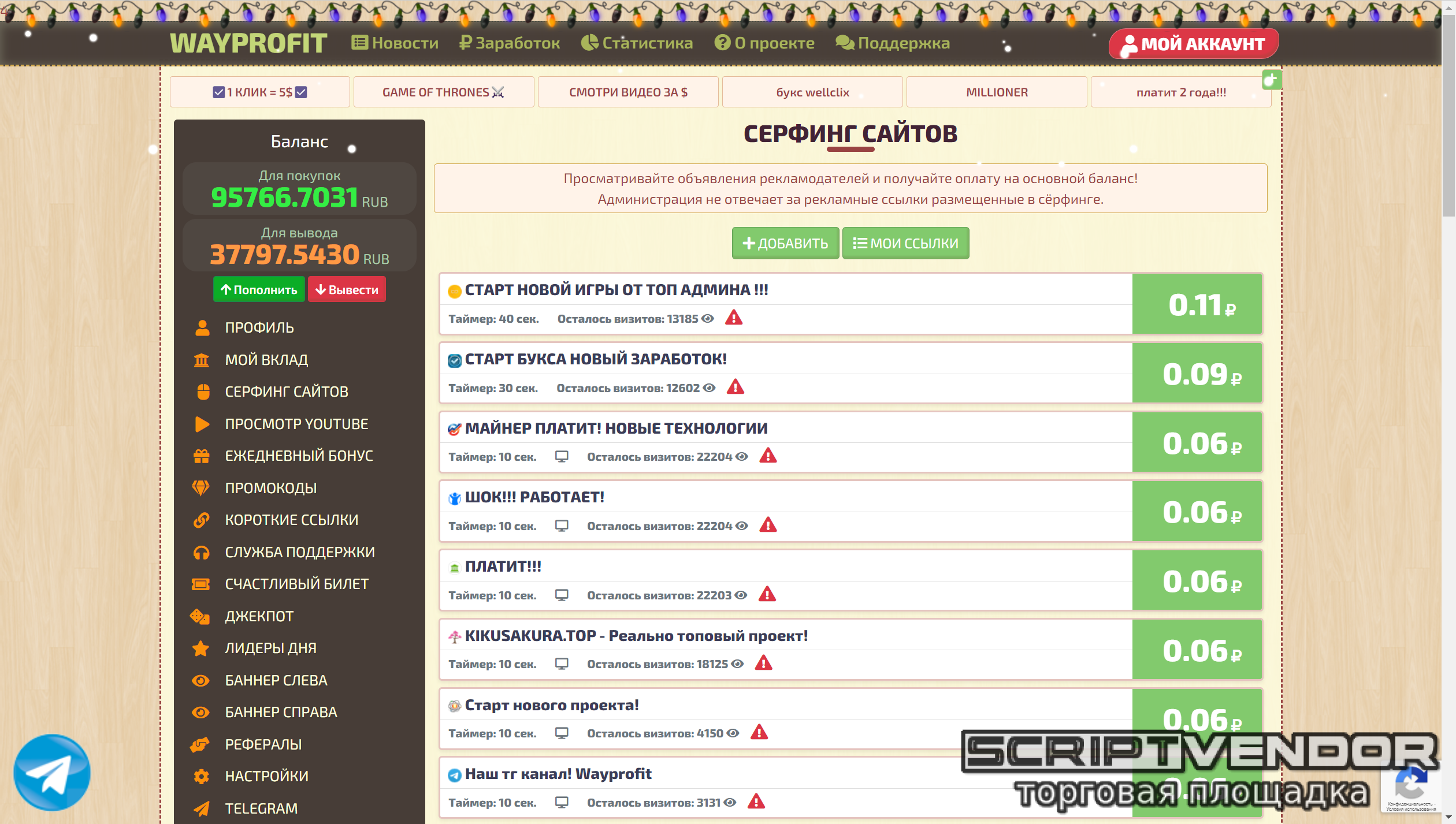This screenshot has width=1456, height=824.
Task: Click the gear icon beside НАСТРОЙКИ
Action: tap(202, 776)
